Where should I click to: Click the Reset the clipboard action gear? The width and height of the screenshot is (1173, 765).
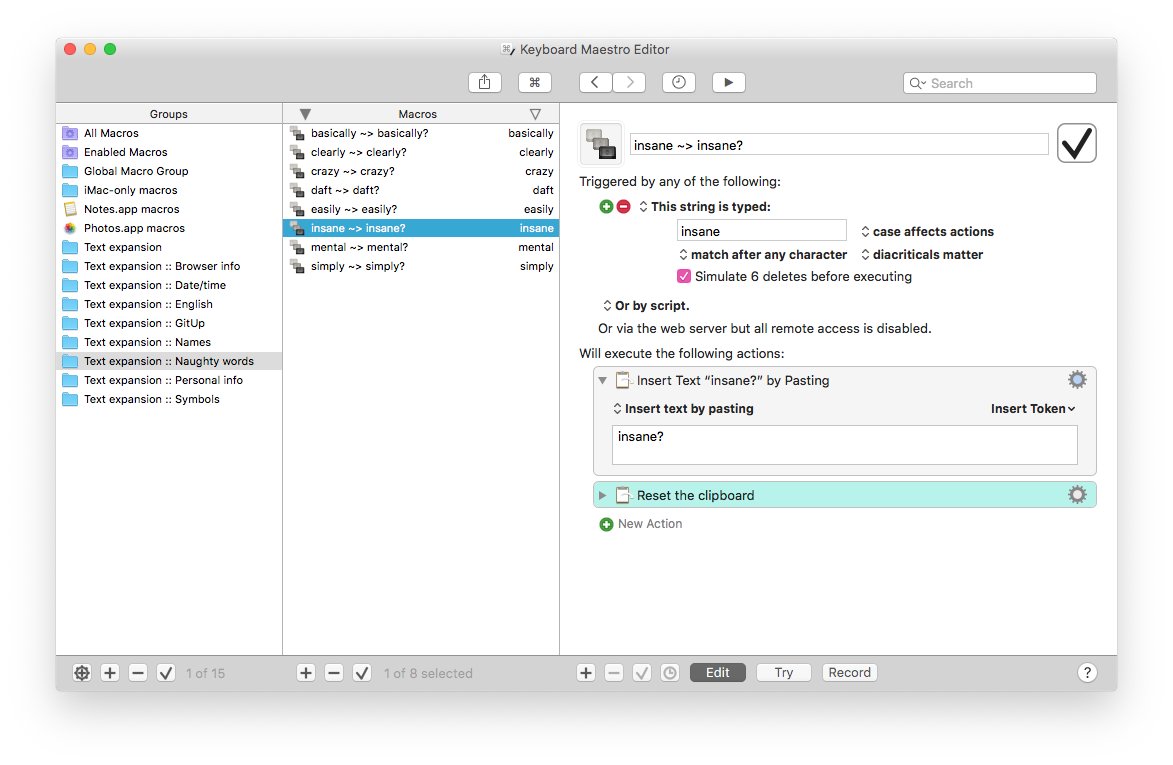[1077, 494]
